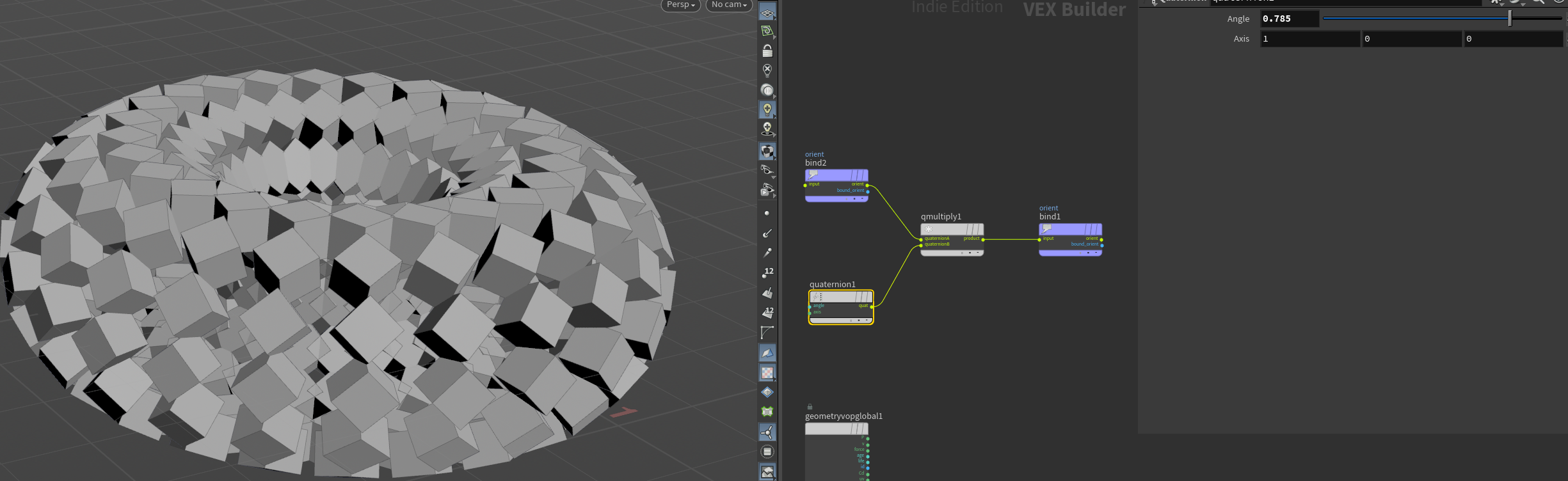Click quaternion1's axis input port
This screenshot has height=481, width=1568.
click(x=810, y=313)
